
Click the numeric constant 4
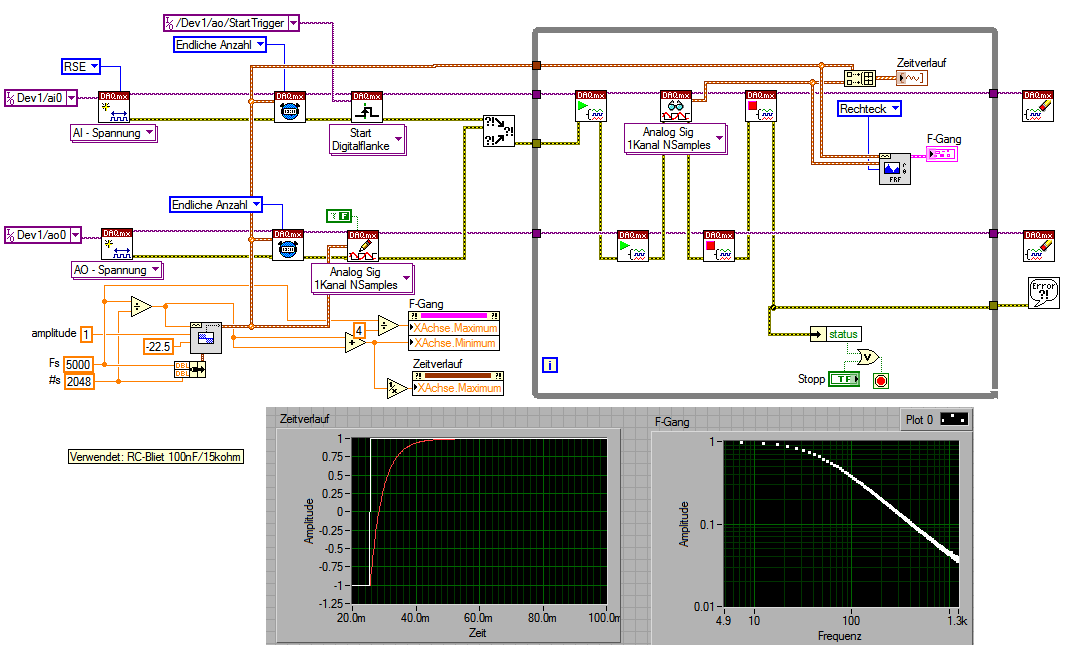359,330
